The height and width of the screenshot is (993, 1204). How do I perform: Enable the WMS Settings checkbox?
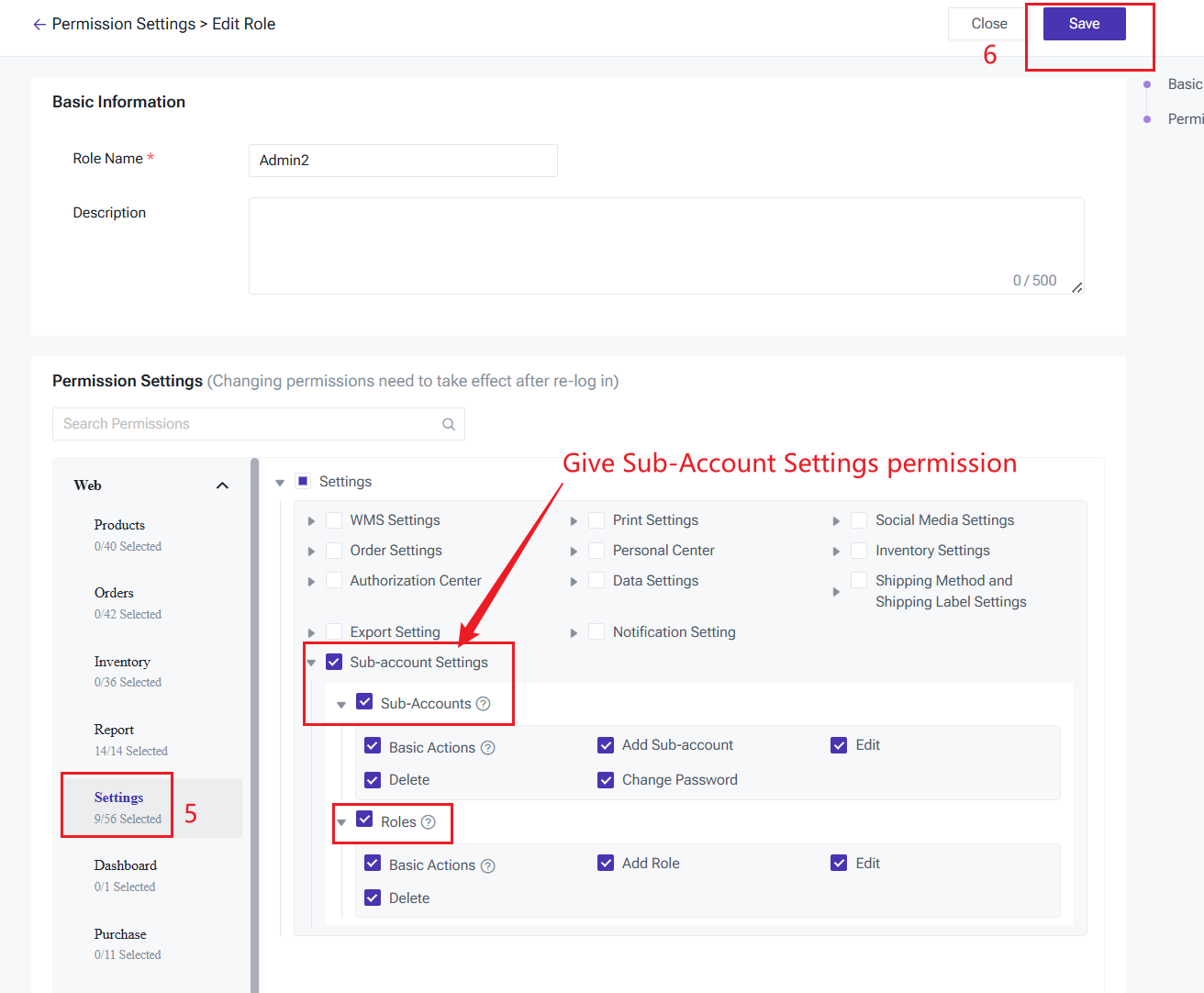(334, 520)
